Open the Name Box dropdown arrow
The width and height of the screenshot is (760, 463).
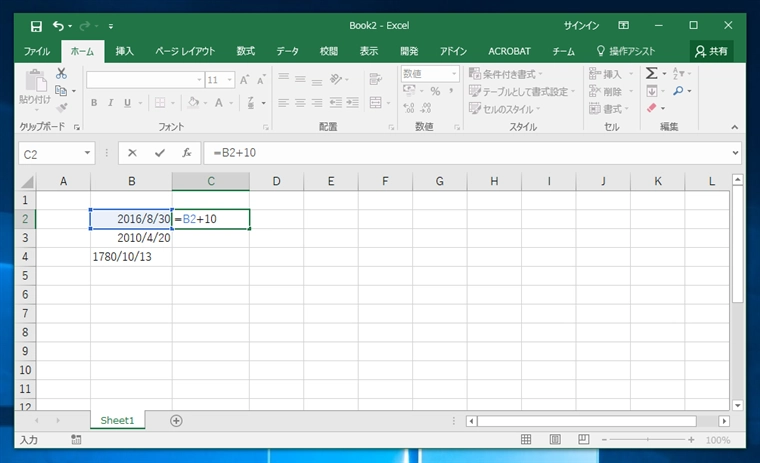click(x=87, y=153)
